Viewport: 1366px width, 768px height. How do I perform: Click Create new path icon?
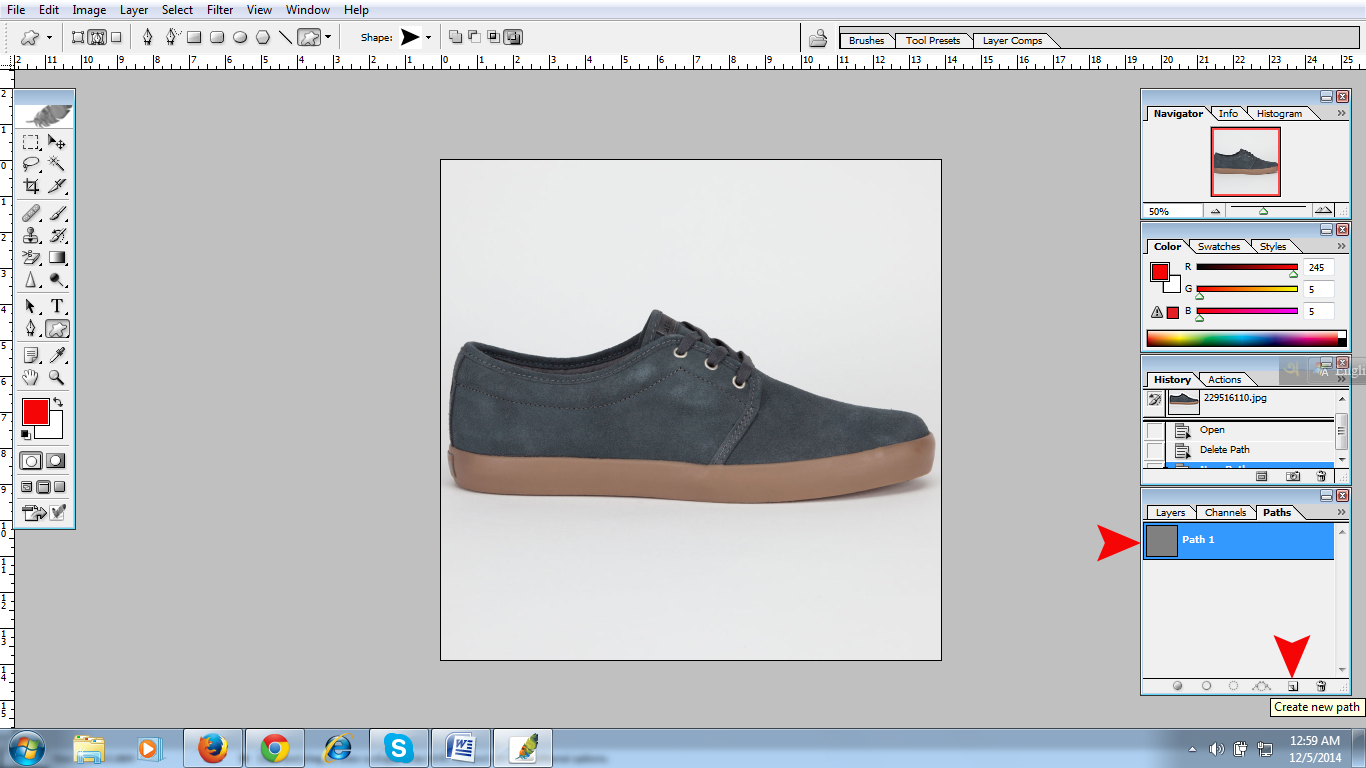[1292, 686]
